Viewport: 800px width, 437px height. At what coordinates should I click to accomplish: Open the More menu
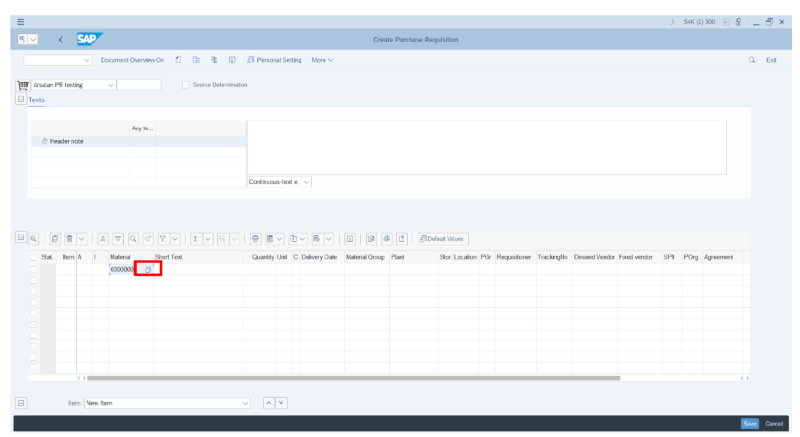322,60
